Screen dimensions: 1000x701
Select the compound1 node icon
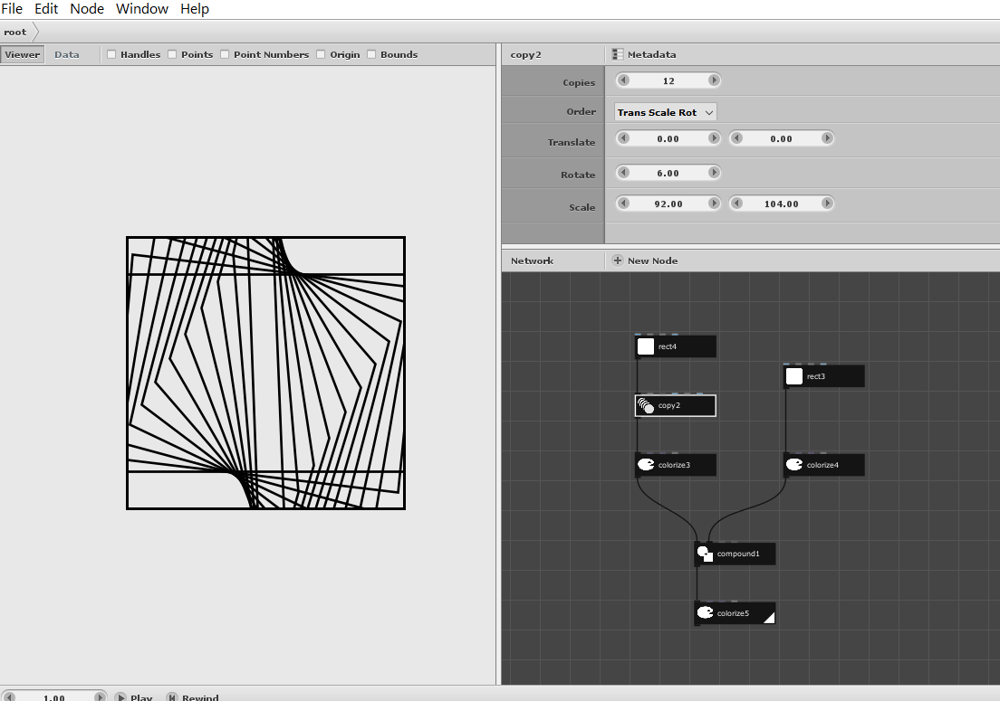click(x=705, y=554)
